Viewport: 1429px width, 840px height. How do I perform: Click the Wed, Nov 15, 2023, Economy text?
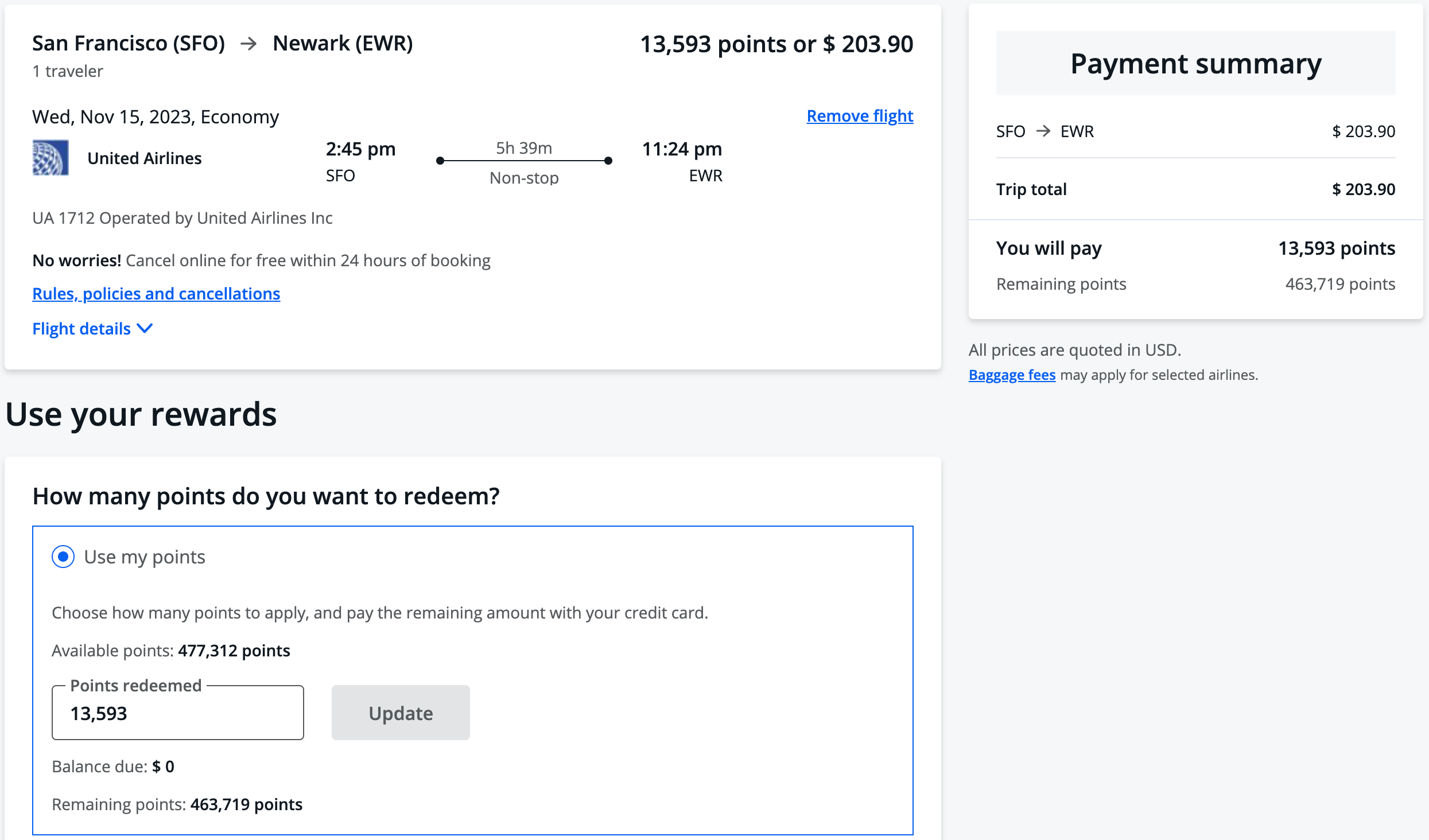[x=156, y=116]
